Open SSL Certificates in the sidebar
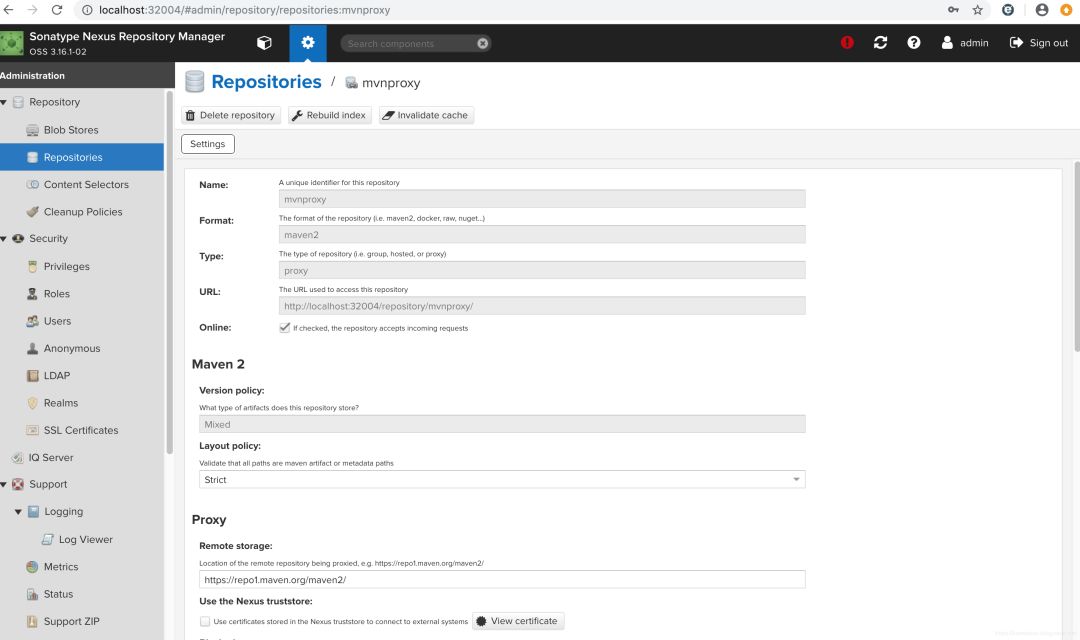This screenshot has height=640, width=1080. [x=81, y=431]
